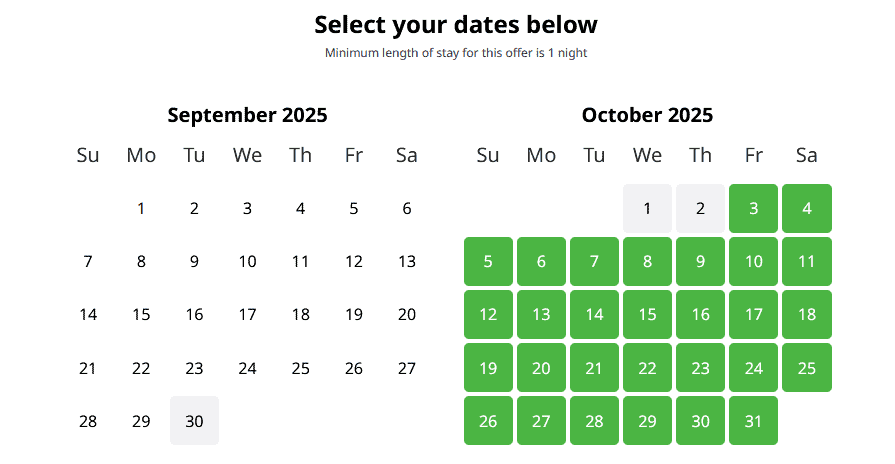Choose October 28 Tuesday date
Image resolution: width=895 pixels, height=464 pixels.
pos(594,420)
